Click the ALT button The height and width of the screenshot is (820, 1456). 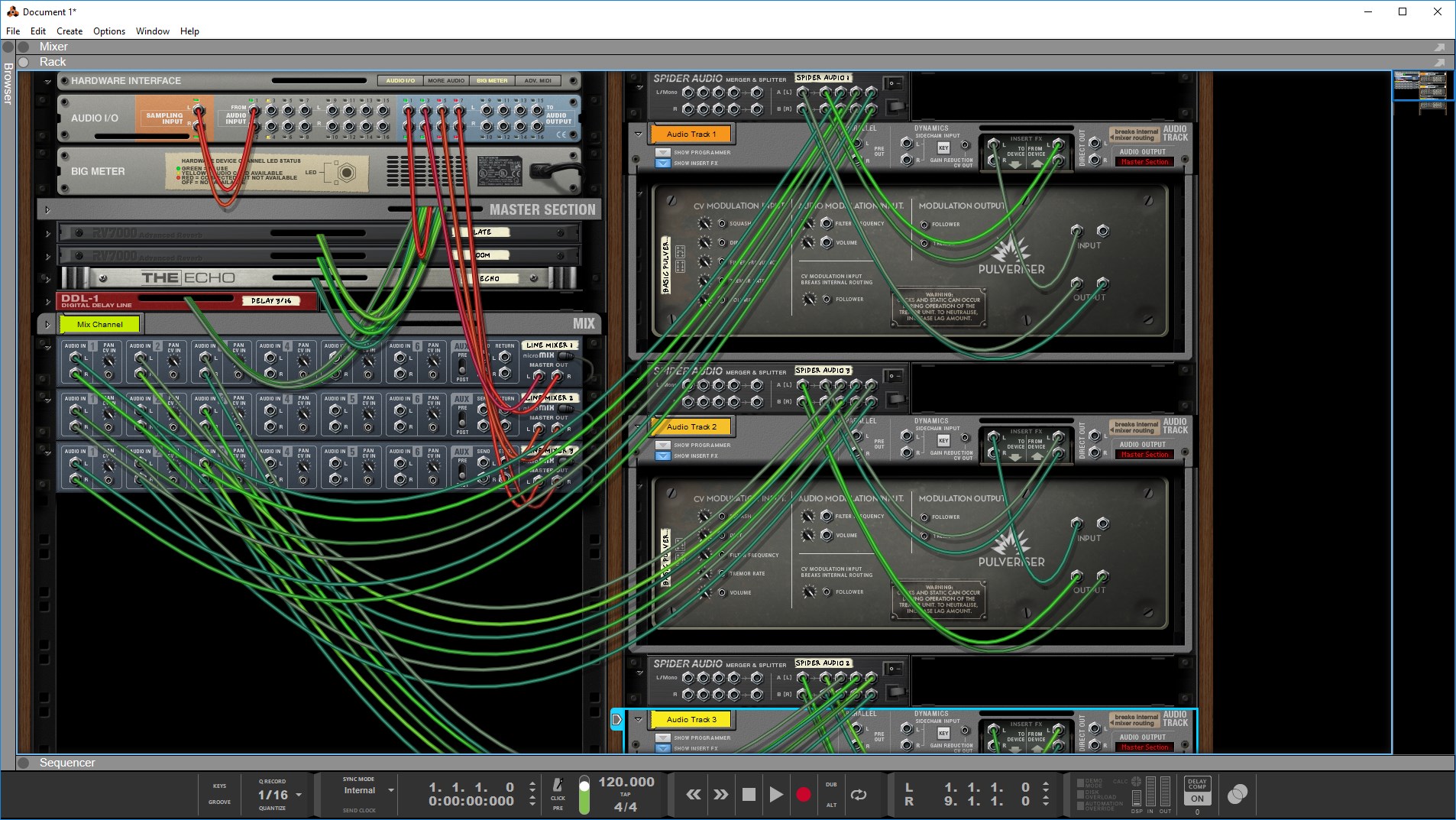831,805
